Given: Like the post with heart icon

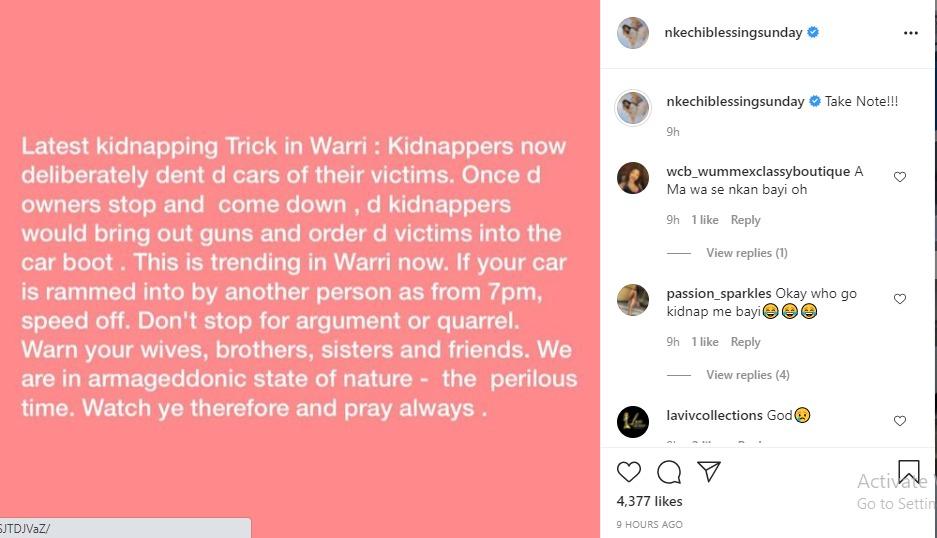Looking at the screenshot, I should [629, 472].
